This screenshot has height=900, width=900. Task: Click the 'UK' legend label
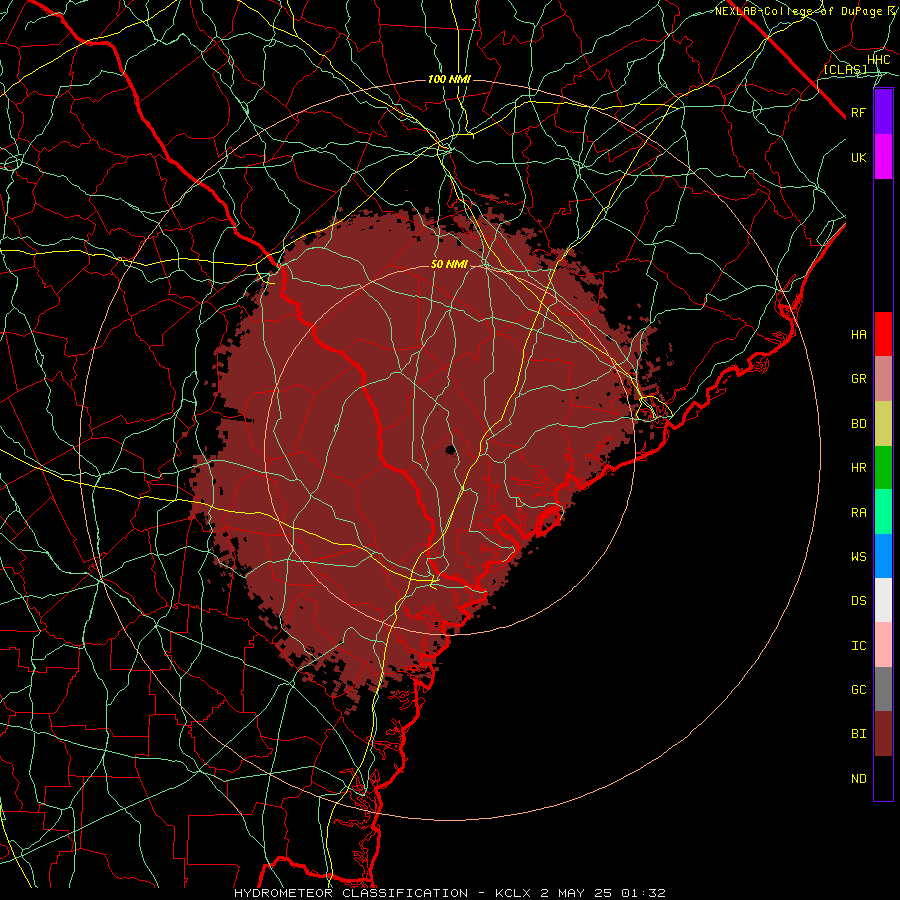pos(858,157)
